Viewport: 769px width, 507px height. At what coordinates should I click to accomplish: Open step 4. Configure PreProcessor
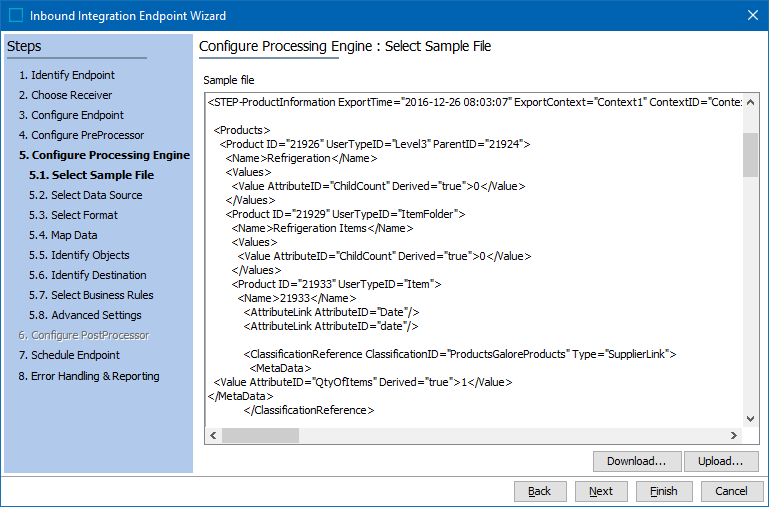pyautogui.click(x=81, y=135)
